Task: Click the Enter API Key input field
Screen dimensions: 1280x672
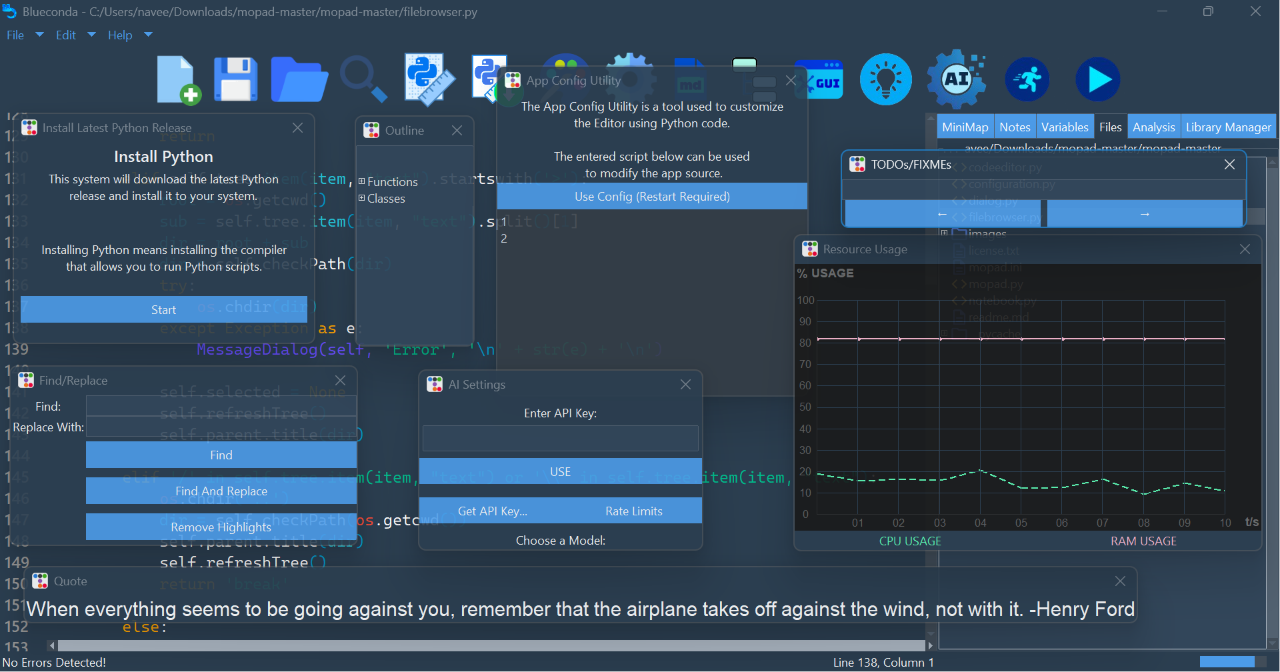Action: (x=560, y=439)
